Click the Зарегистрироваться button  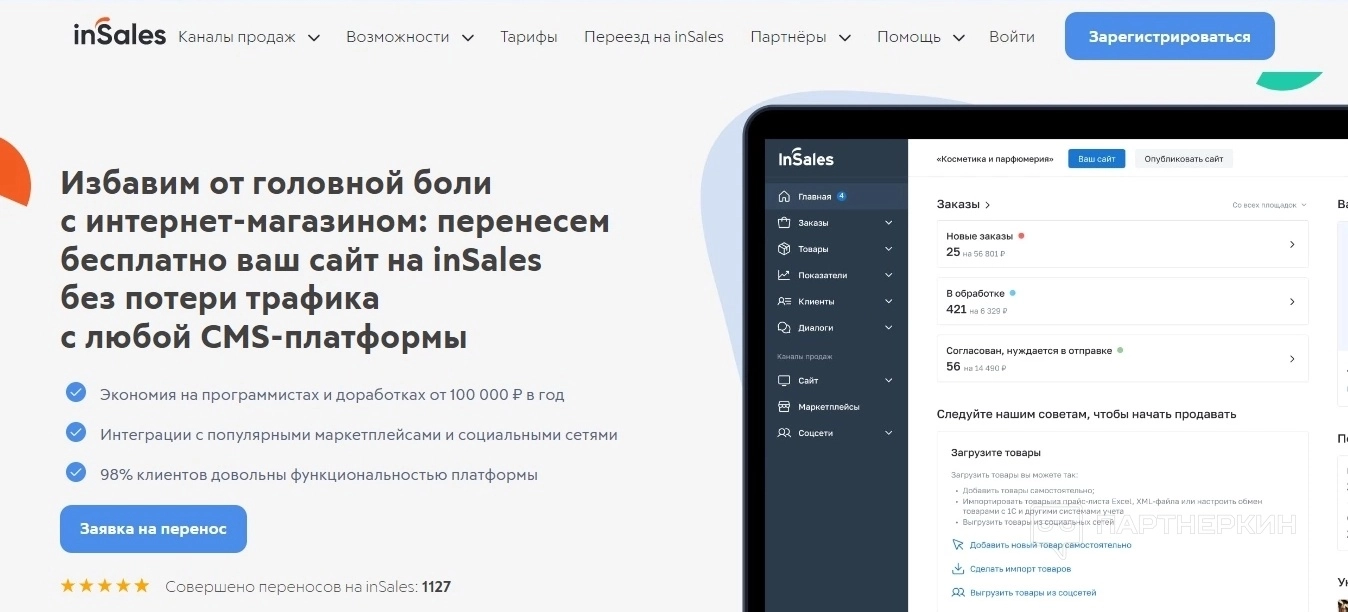(x=1170, y=36)
